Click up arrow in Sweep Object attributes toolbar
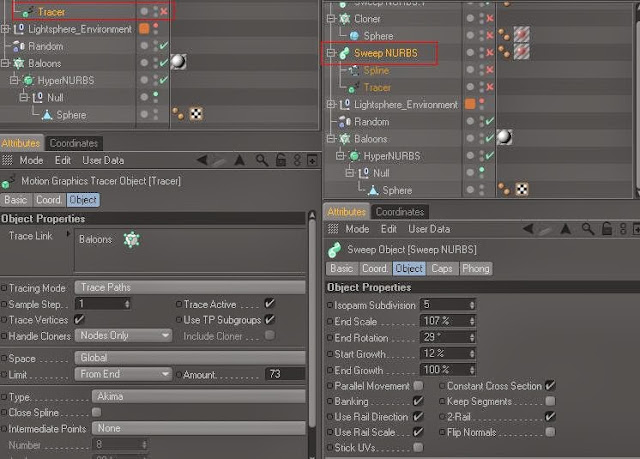The width and height of the screenshot is (640, 459). (566, 228)
